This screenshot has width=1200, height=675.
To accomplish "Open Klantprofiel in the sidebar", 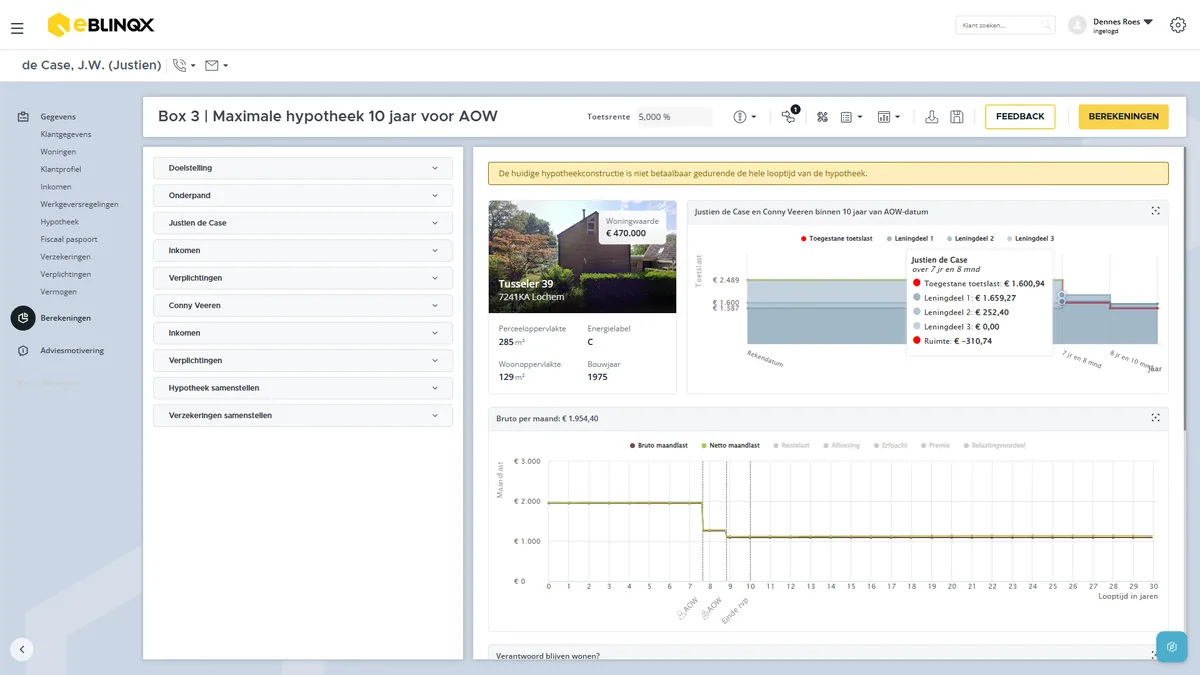I will click(61, 169).
